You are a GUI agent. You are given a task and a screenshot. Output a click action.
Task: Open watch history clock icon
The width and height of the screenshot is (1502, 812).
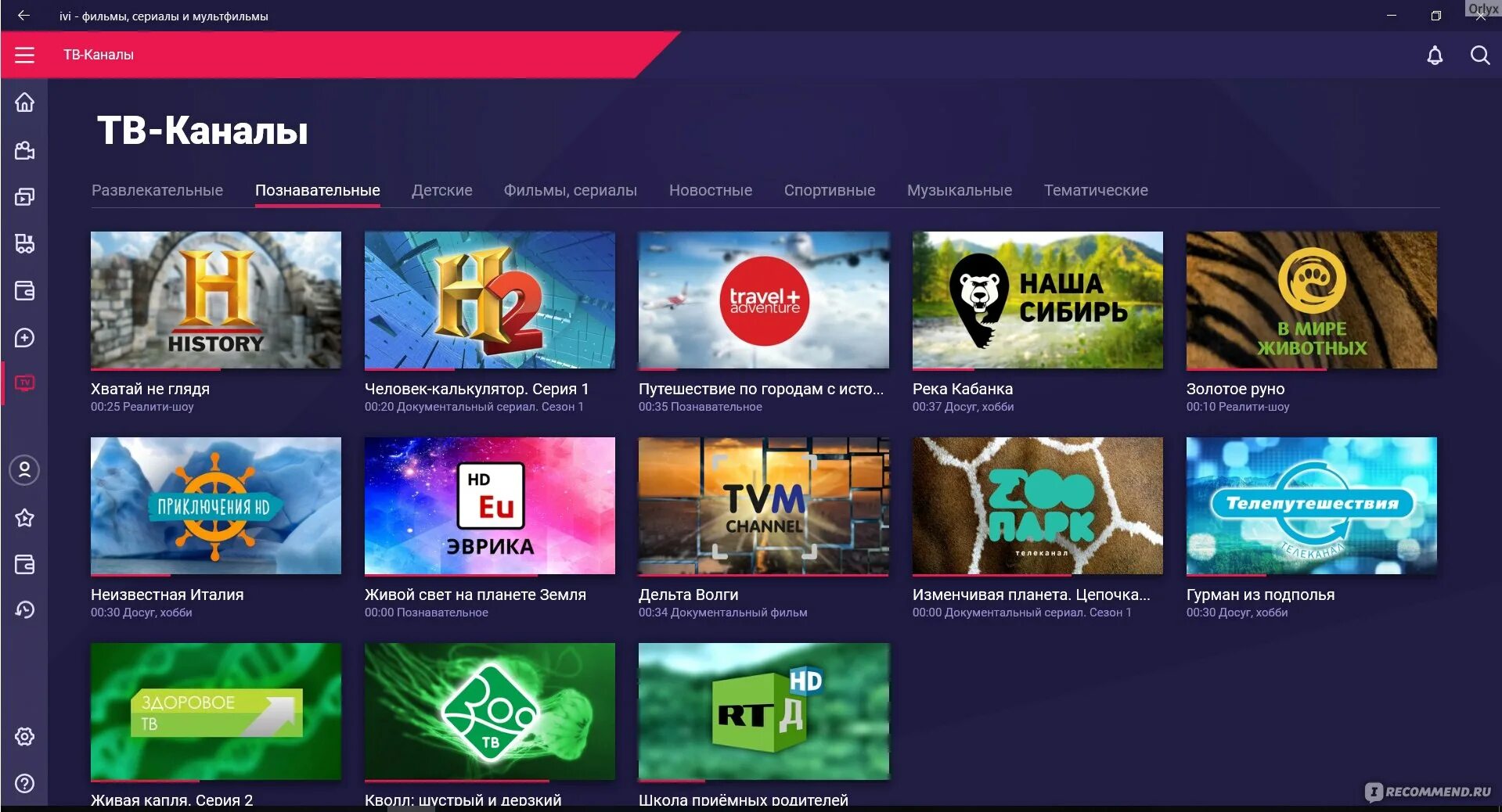pyautogui.click(x=25, y=610)
